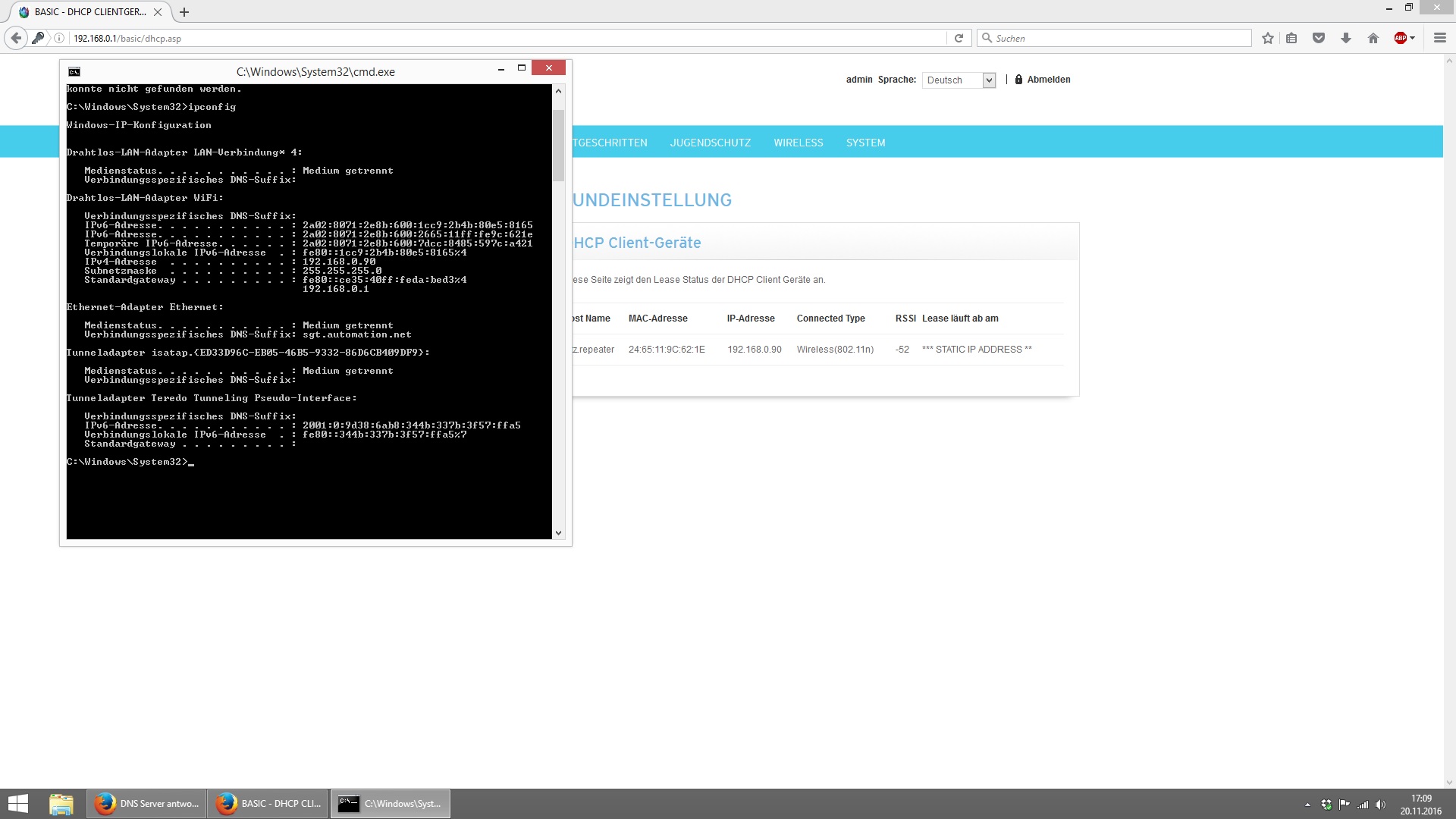The width and height of the screenshot is (1456, 819).
Task: Click the reload page icon
Action: coord(959,38)
